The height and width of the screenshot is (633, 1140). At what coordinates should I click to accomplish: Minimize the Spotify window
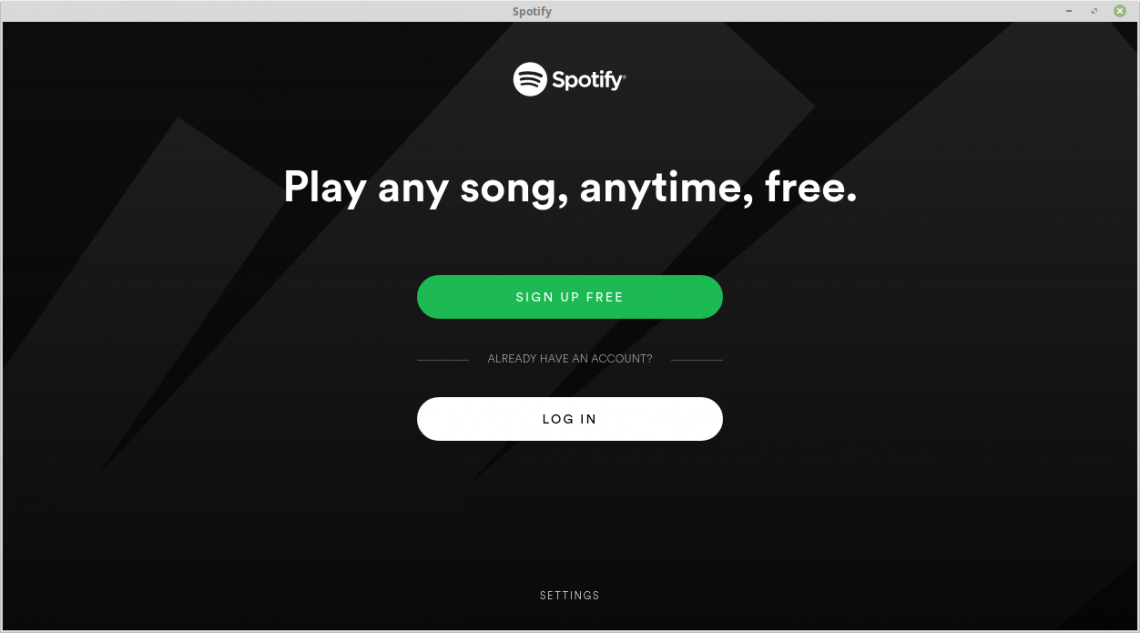[1069, 11]
